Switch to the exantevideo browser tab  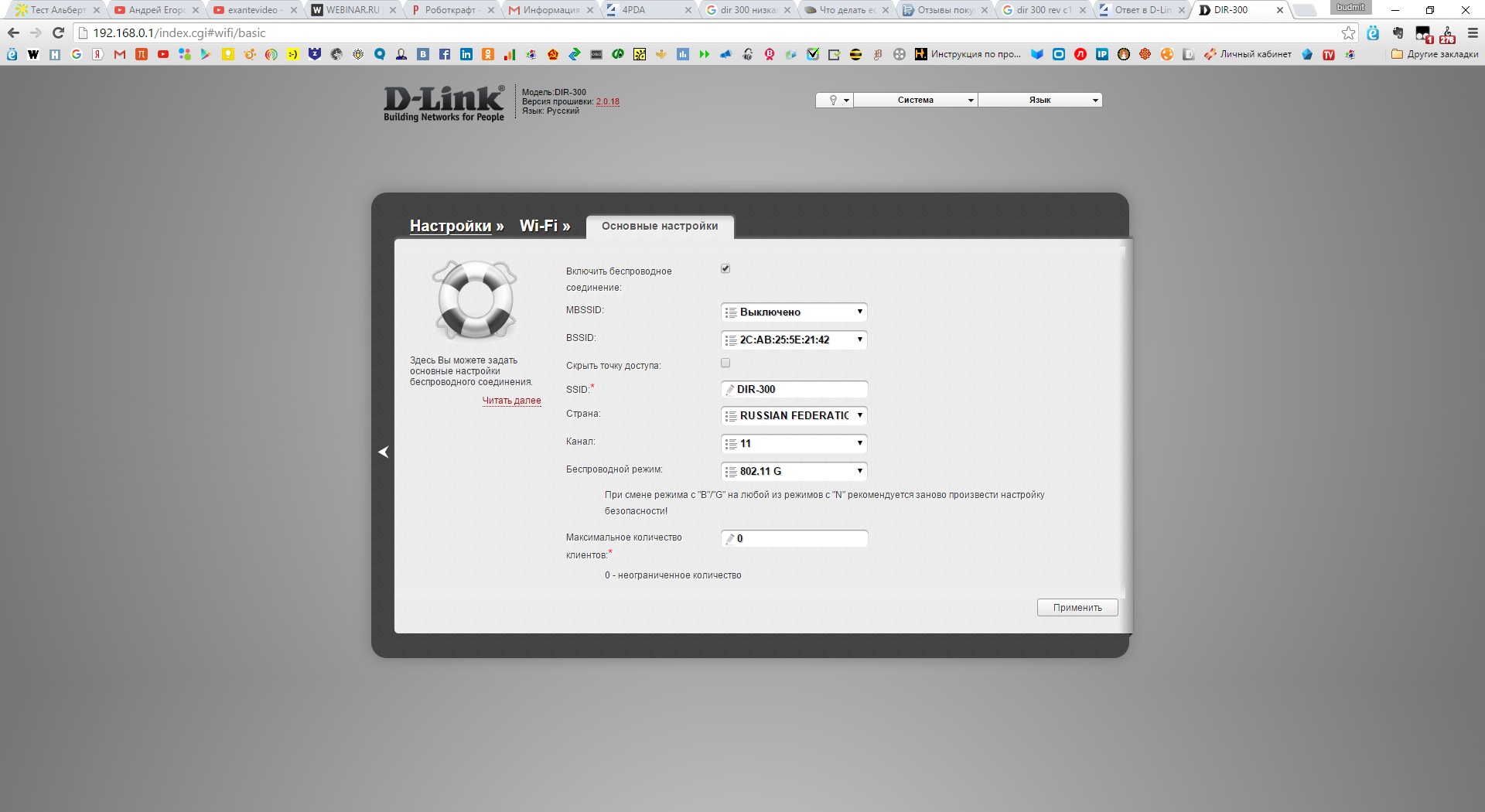click(254, 10)
